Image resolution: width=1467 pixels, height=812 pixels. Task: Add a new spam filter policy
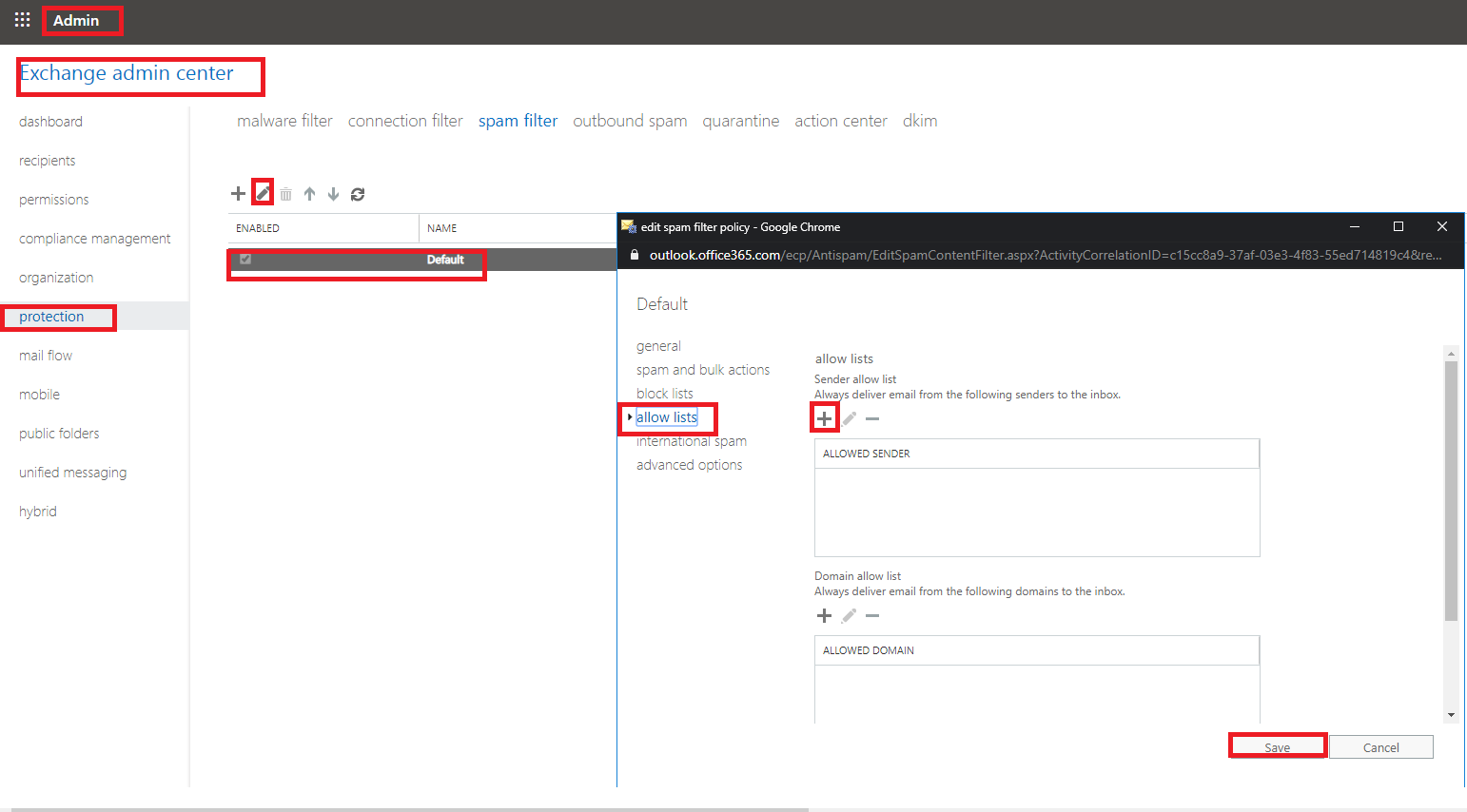pyautogui.click(x=238, y=194)
